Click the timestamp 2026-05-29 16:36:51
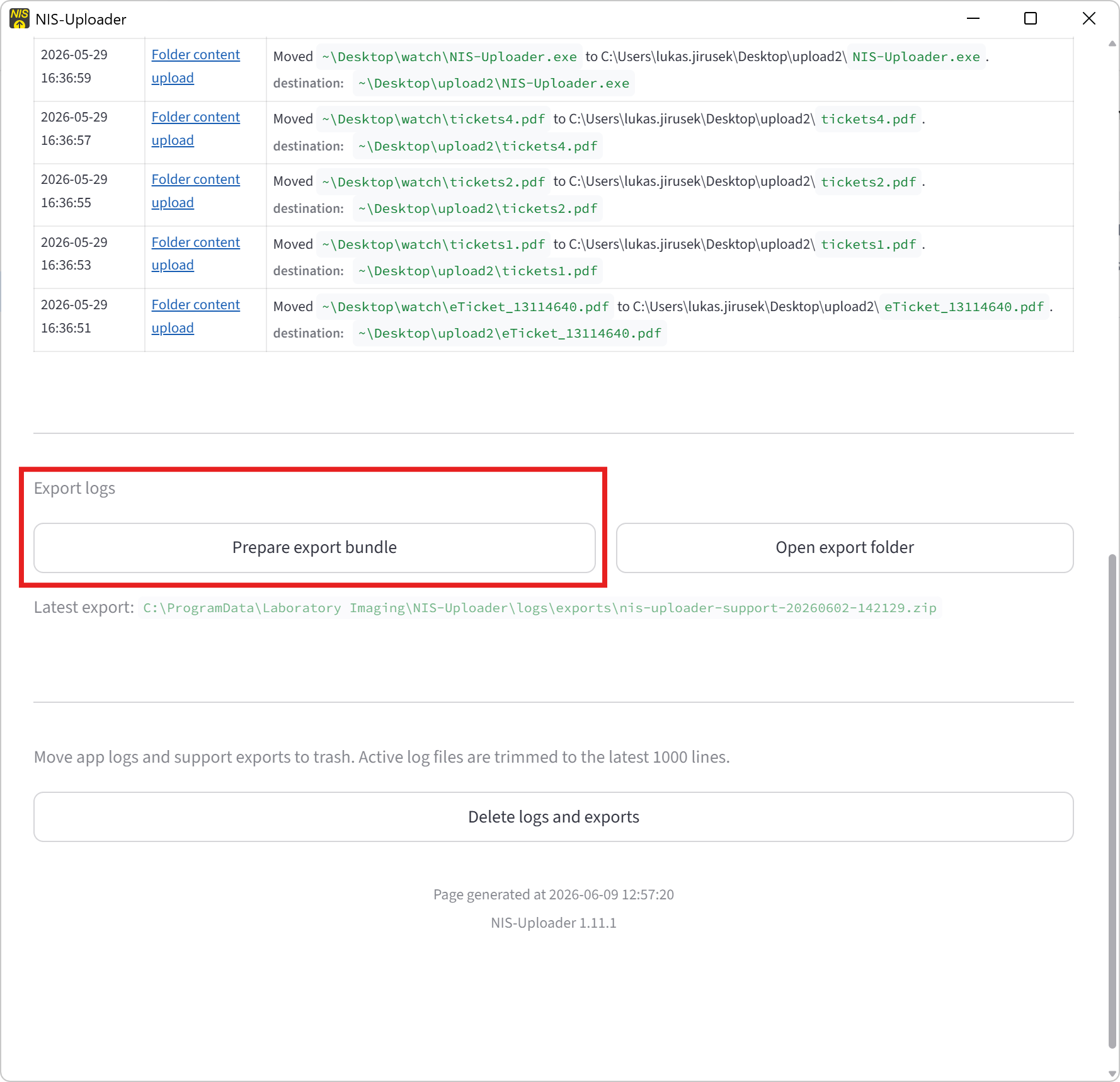Screen dimensions: 1120x1082 (74, 316)
